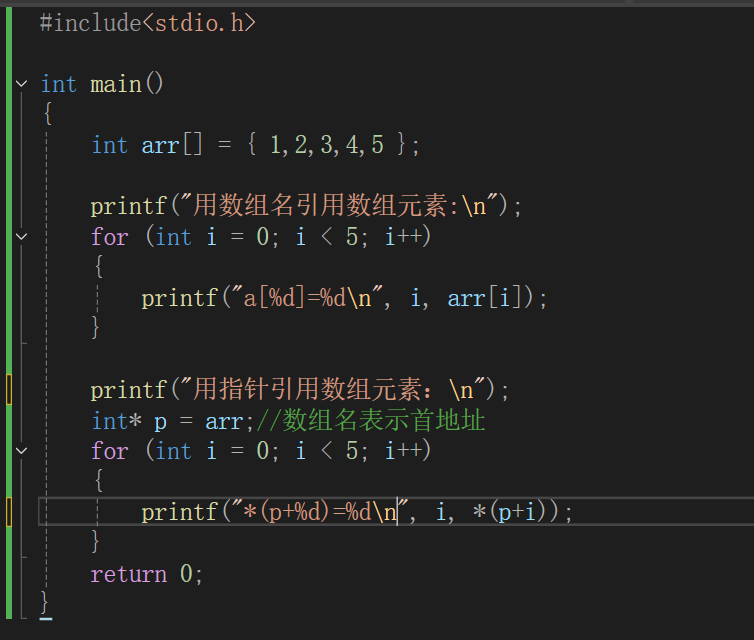Screen dimensions: 754x640
Task: Click the '*(p+i)' argument in last printf
Action: click(x=512, y=512)
